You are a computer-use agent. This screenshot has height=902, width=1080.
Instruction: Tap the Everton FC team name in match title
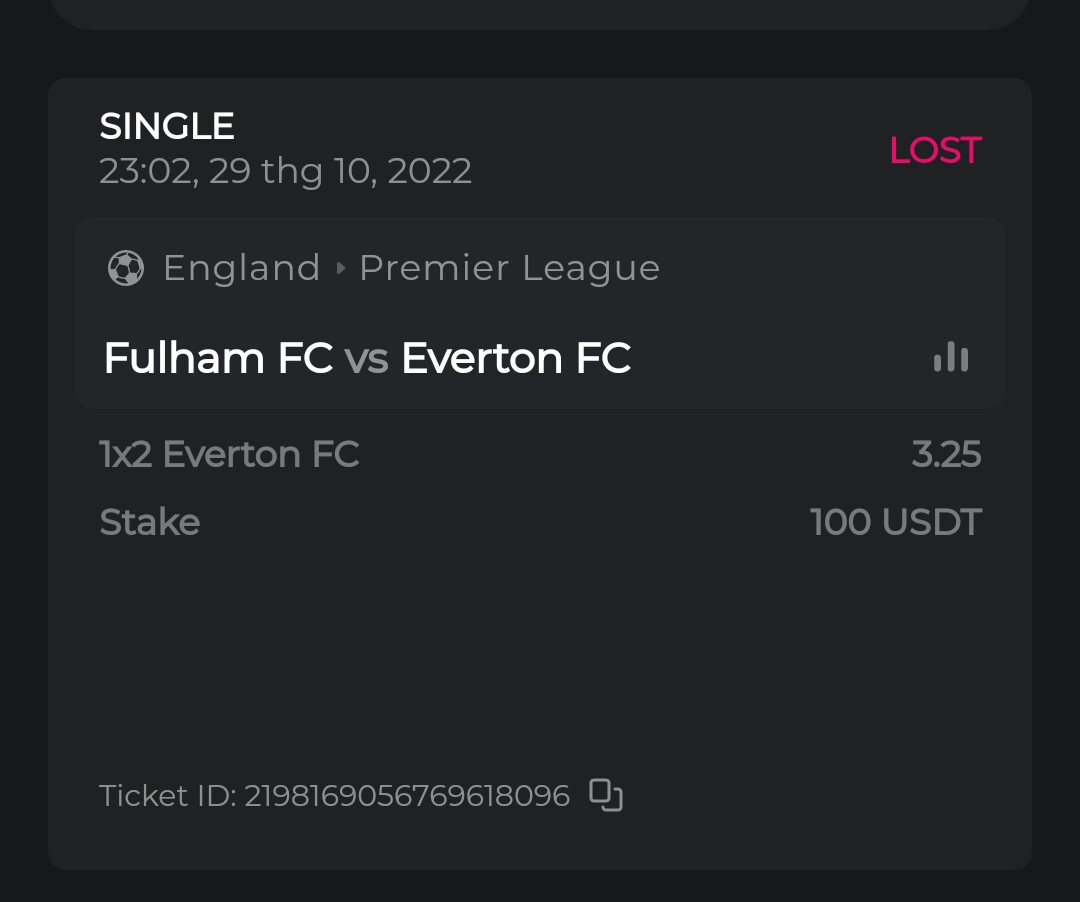[x=515, y=358]
